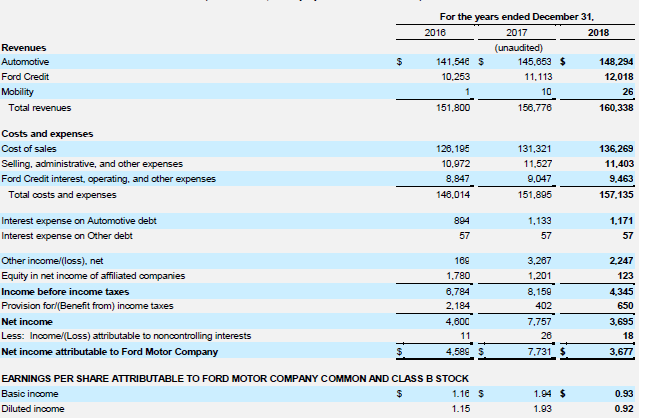Viewport: 657px width, 418px height.
Task: Click Total revenues 2018 value 160,338
Action: [x=616, y=108]
